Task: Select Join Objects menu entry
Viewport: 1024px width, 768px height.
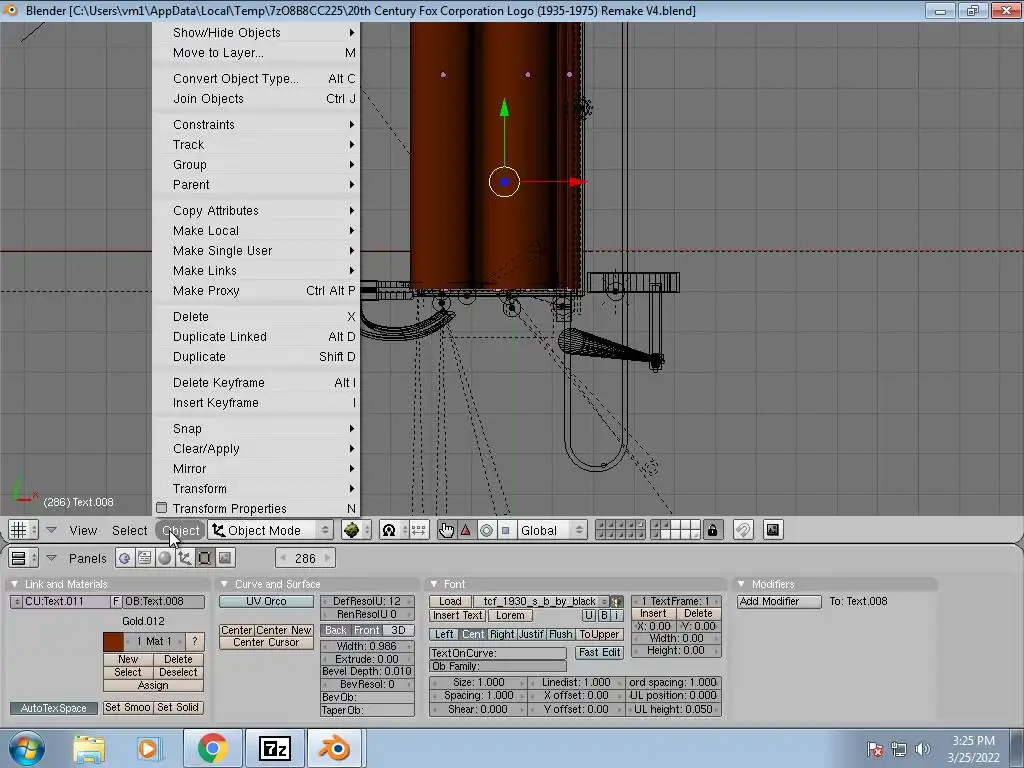Action: (256, 99)
